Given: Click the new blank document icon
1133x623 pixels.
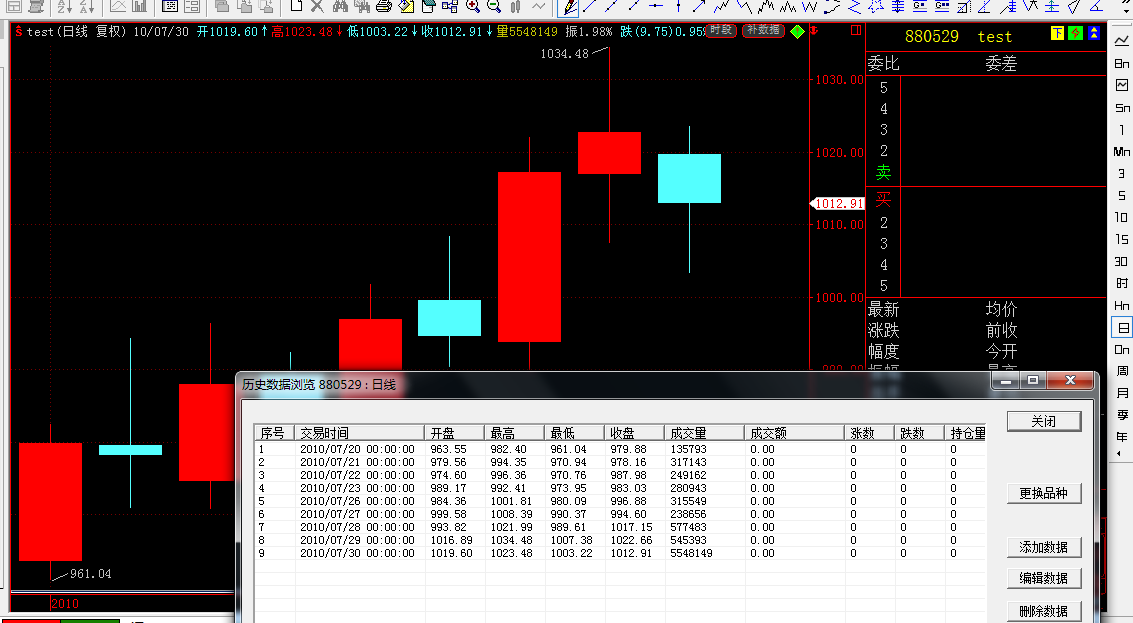Looking at the screenshot, I should pyautogui.click(x=296, y=7).
